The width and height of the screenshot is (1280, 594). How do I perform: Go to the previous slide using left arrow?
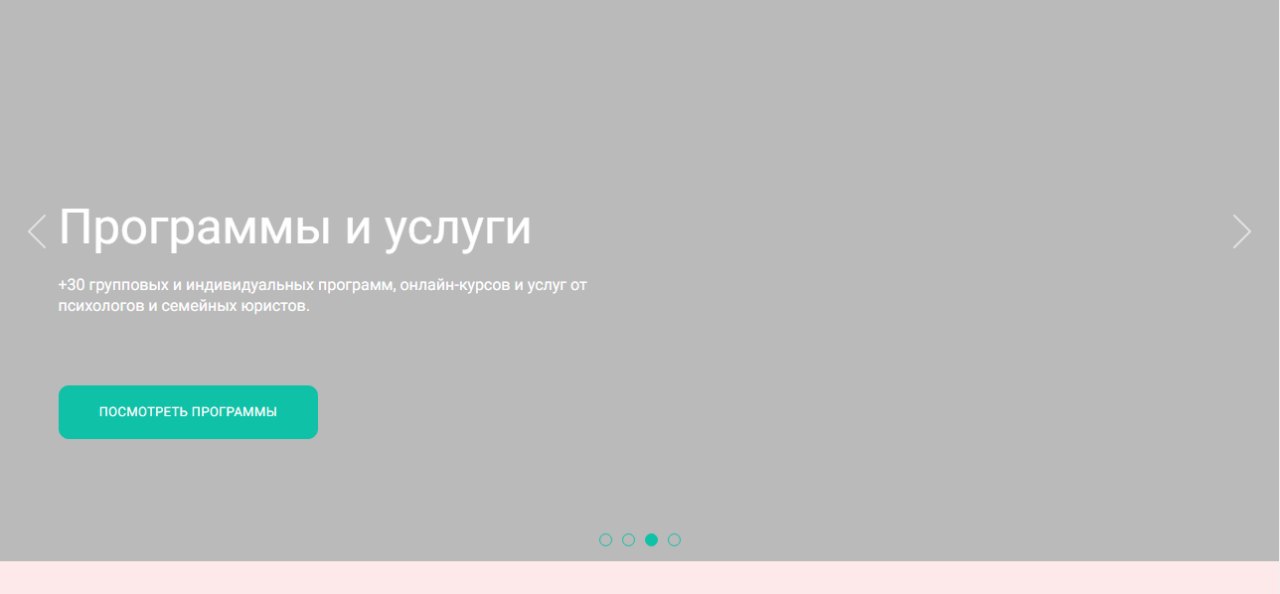[37, 231]
